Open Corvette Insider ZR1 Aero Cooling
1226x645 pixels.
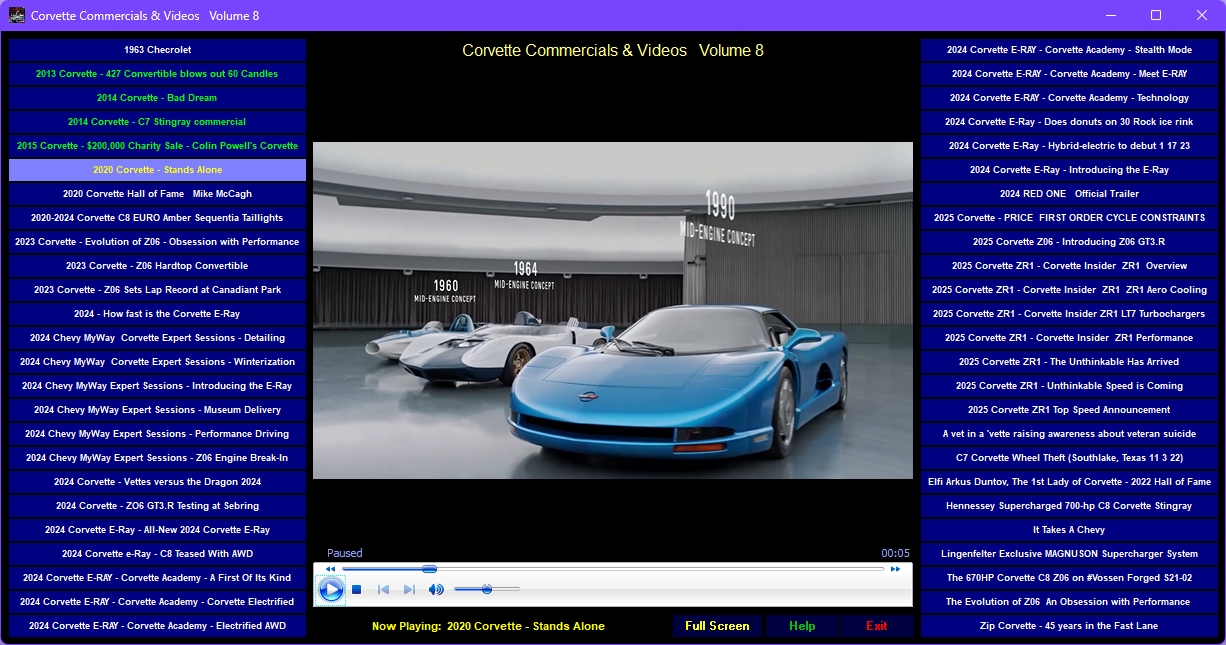pyautogui.click(x=1069, y=290)
